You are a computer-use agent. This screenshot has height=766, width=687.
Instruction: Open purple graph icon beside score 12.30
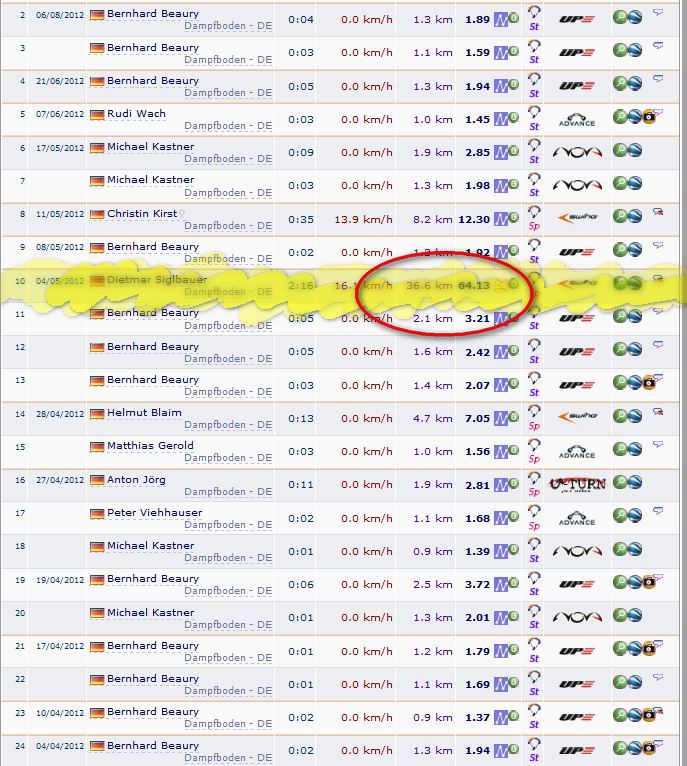(x=501, y=219)
